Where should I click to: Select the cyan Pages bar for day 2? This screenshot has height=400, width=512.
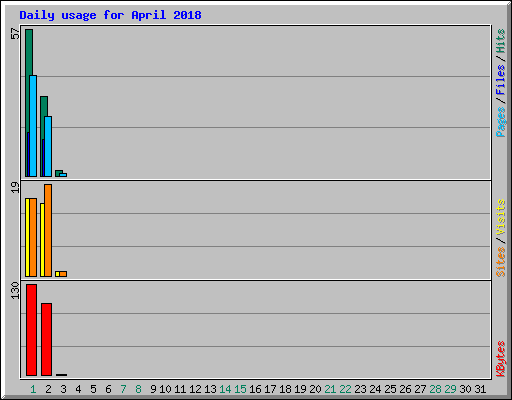coord(48,146)
